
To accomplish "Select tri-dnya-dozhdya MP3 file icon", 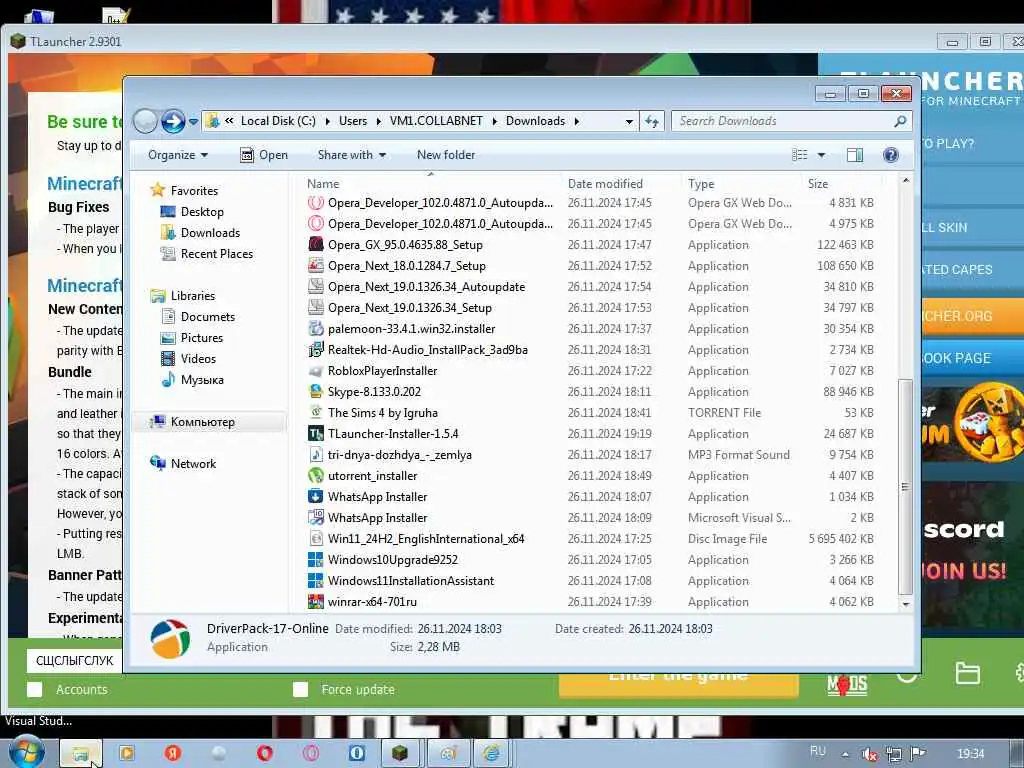I will click(x=316, y=455).
